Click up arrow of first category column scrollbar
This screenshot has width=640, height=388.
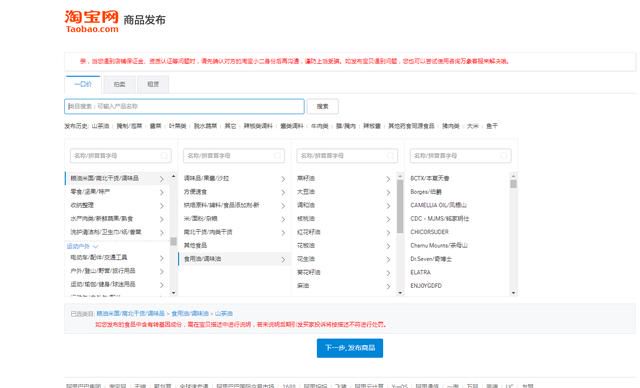[x=173, y=176]
